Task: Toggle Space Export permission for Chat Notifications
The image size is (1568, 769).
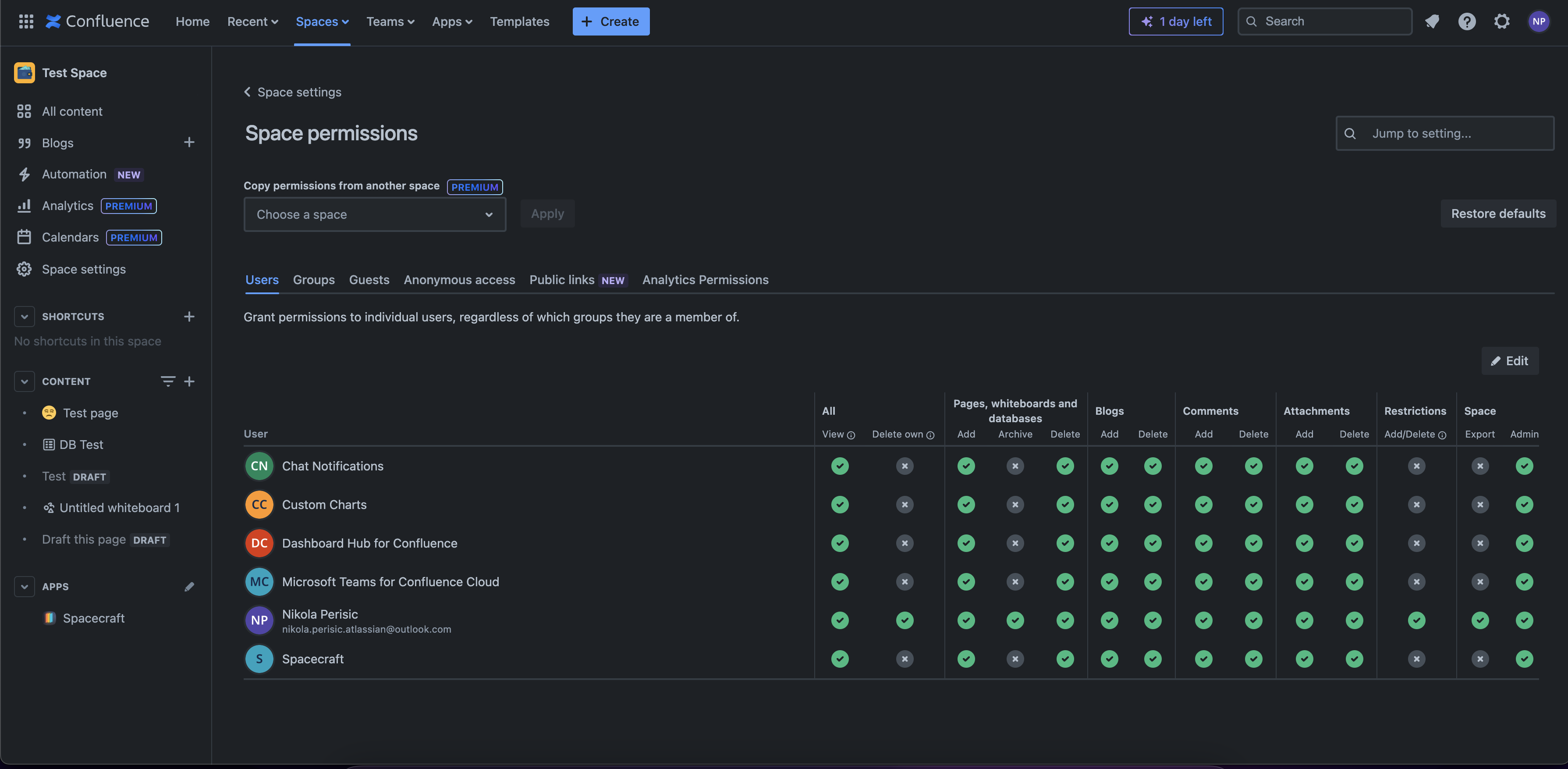Action: click(1480, 466)
